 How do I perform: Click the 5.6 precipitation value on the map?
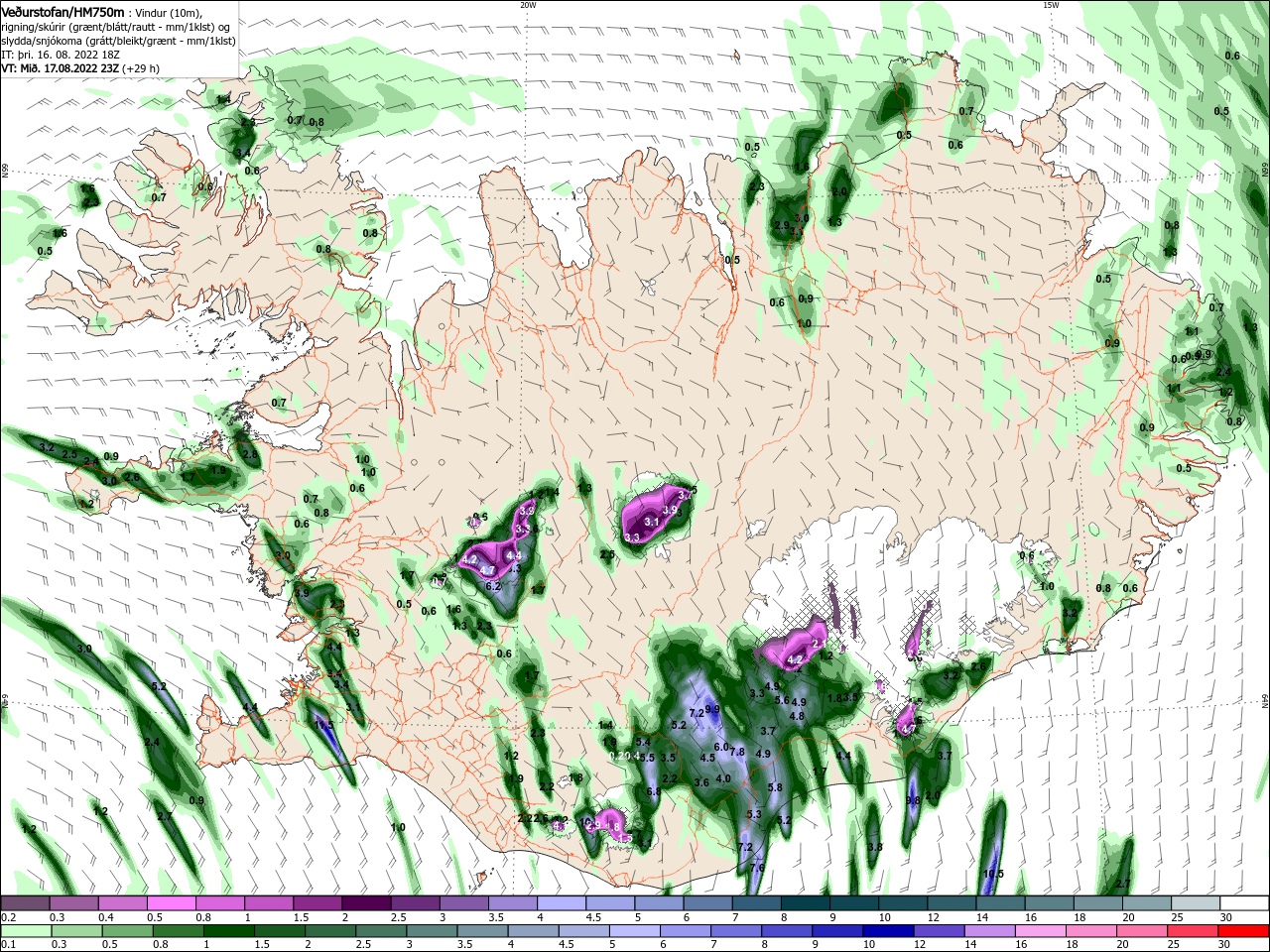click(782, 700)
